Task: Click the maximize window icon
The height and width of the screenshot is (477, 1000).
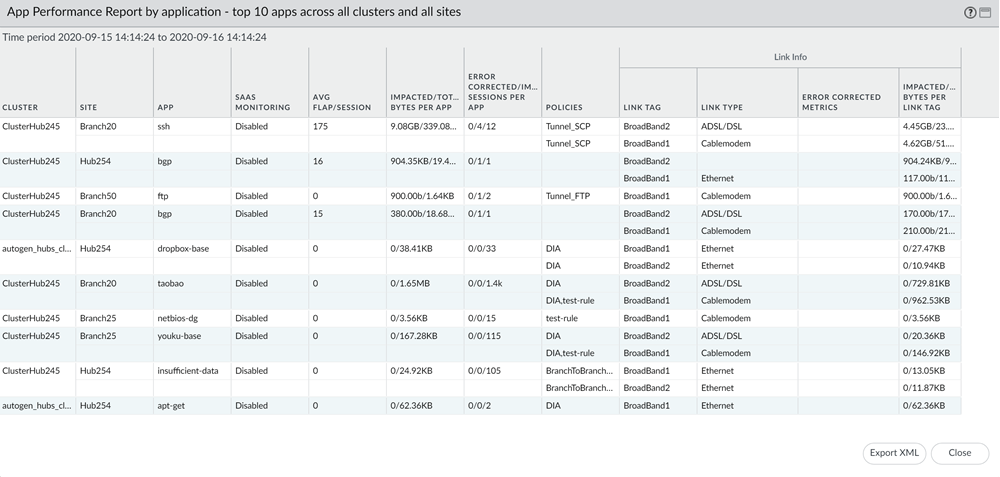Action: tap(986, 13)
